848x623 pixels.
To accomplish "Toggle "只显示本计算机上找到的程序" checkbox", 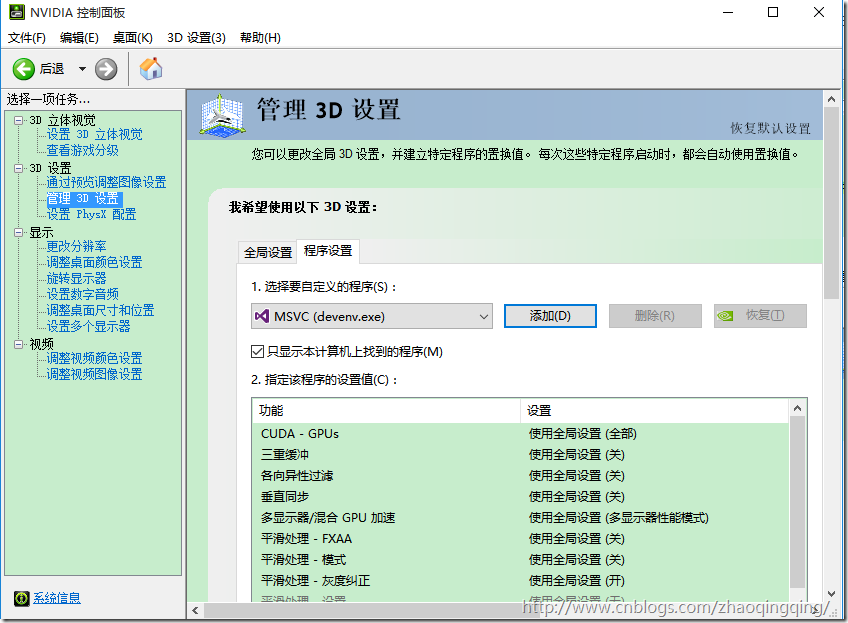I will (258, 351).
